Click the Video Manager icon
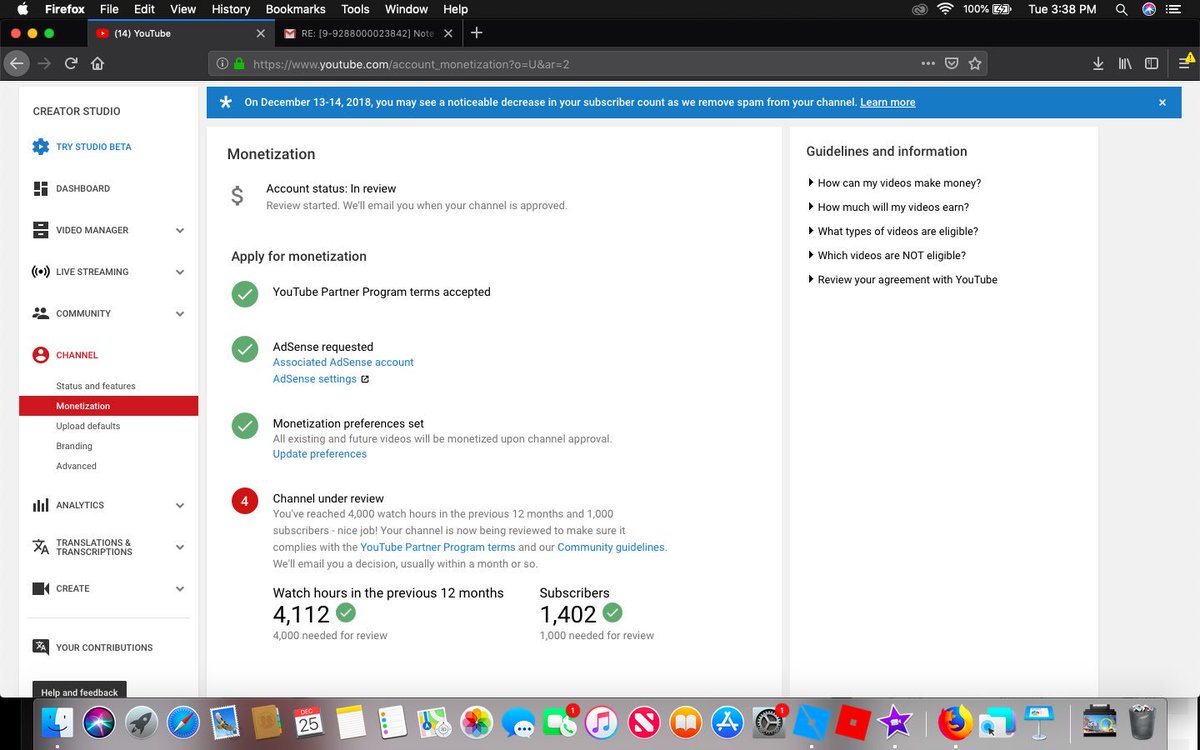 (40, 230)
